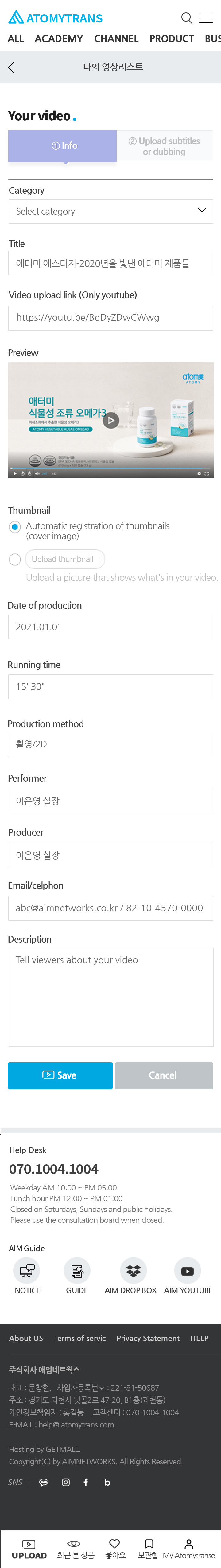This screenshot has width=221, height=1568.
Task: Open the hamburger menu
Action: coord(207,18)
